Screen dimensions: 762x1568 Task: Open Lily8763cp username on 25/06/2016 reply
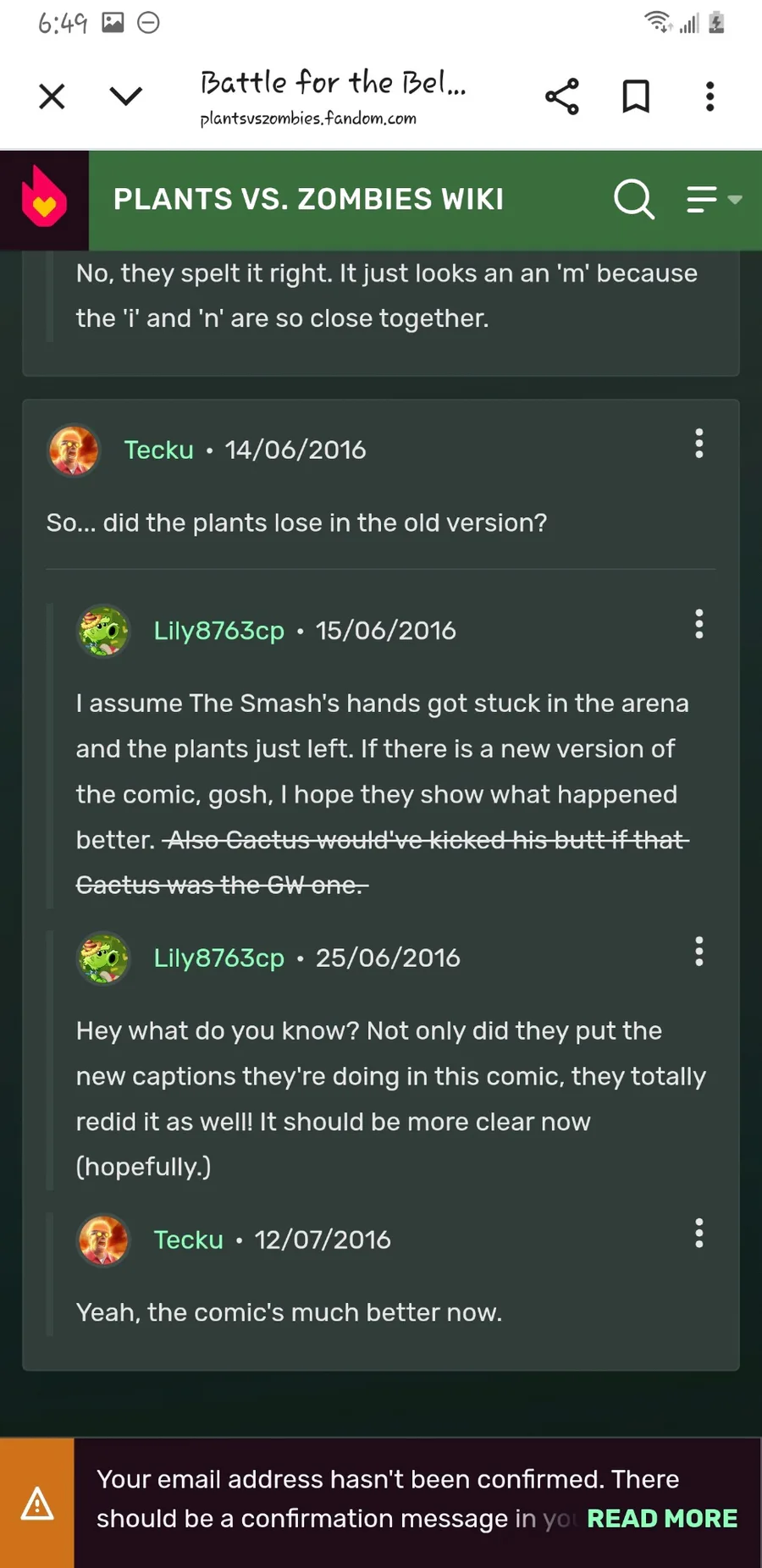coord(218,958)
